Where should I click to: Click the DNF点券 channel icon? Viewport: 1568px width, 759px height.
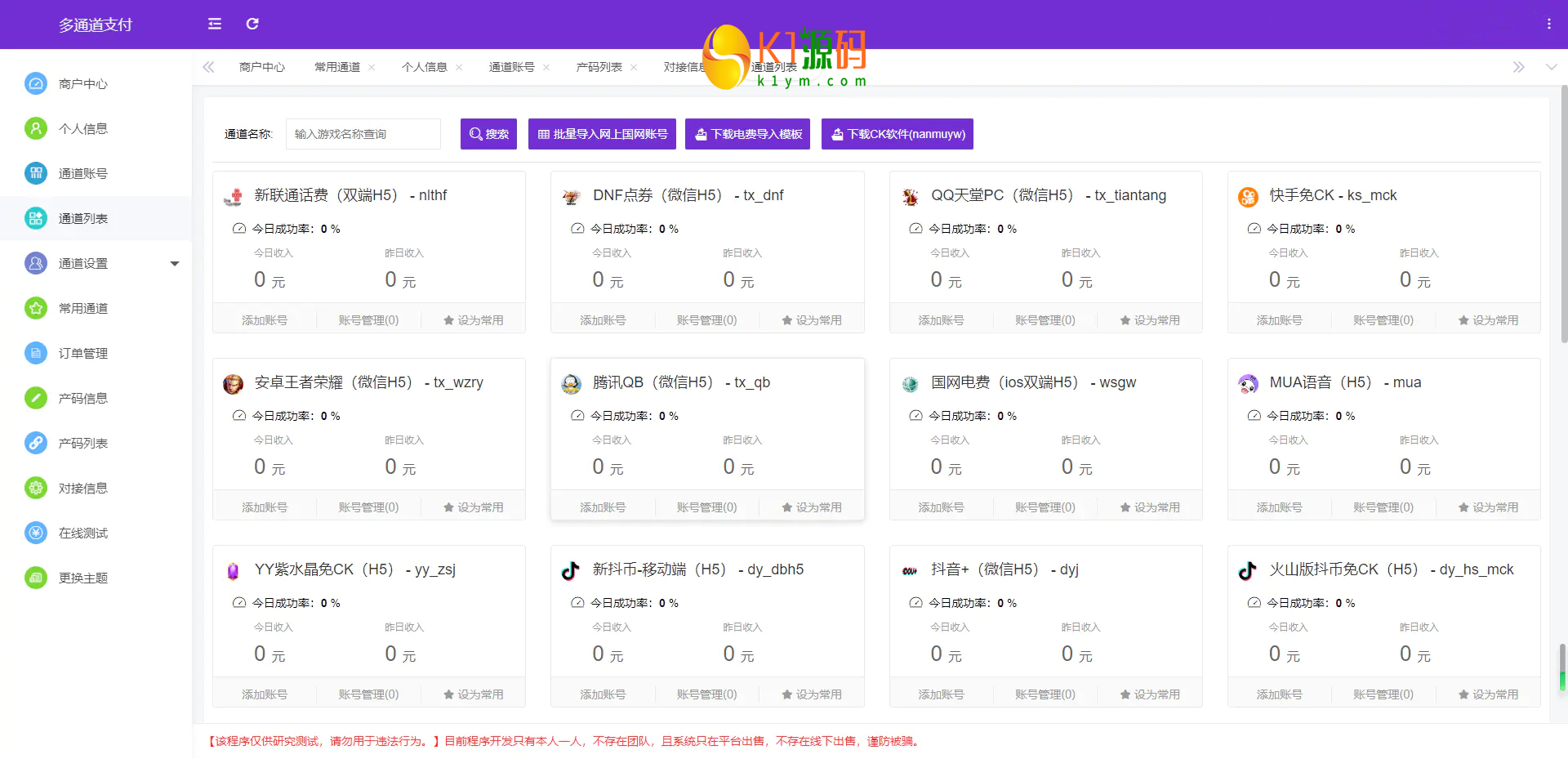(x=572, y=197)
